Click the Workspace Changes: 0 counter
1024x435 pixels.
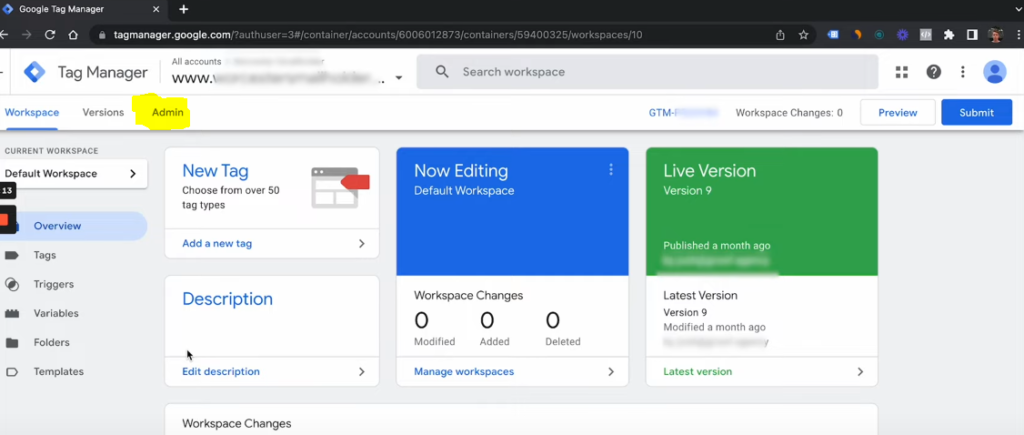point(789,112)
